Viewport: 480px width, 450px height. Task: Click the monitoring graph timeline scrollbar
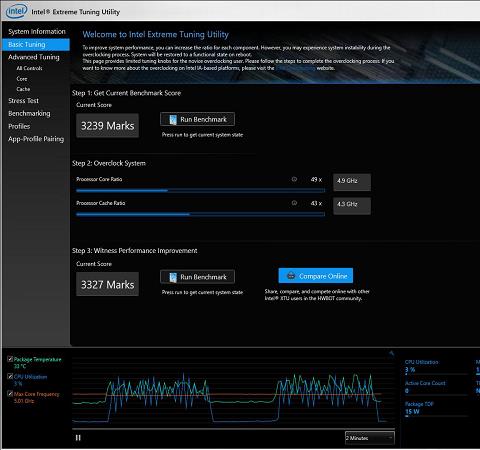[x=233, y=428]
